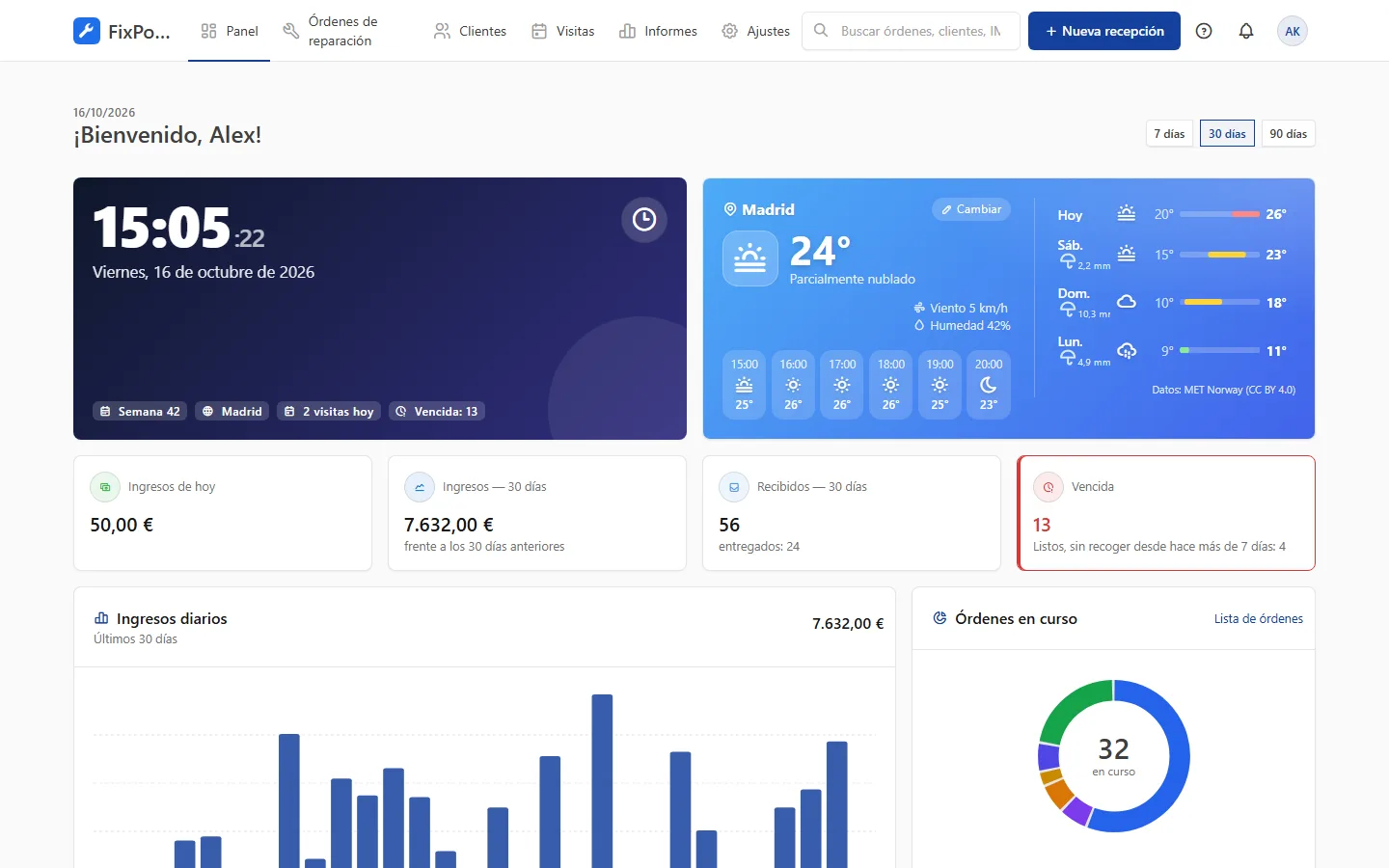Click the Recibidos 30 días inbox icon
Screen dimensions: 1389x868
pyautogui.click(x=734, y=487)
